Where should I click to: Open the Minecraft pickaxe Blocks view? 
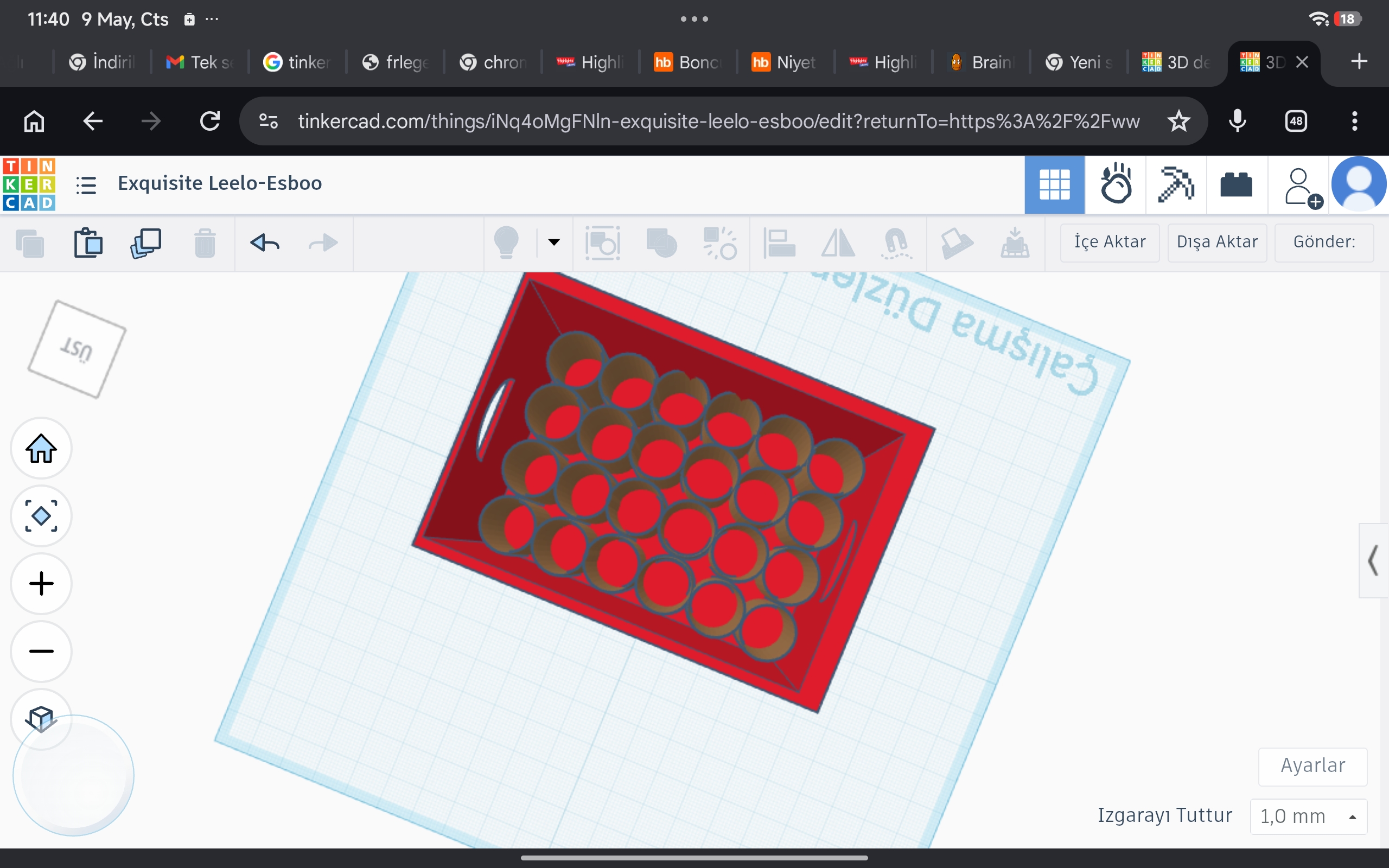point(1176,184)
